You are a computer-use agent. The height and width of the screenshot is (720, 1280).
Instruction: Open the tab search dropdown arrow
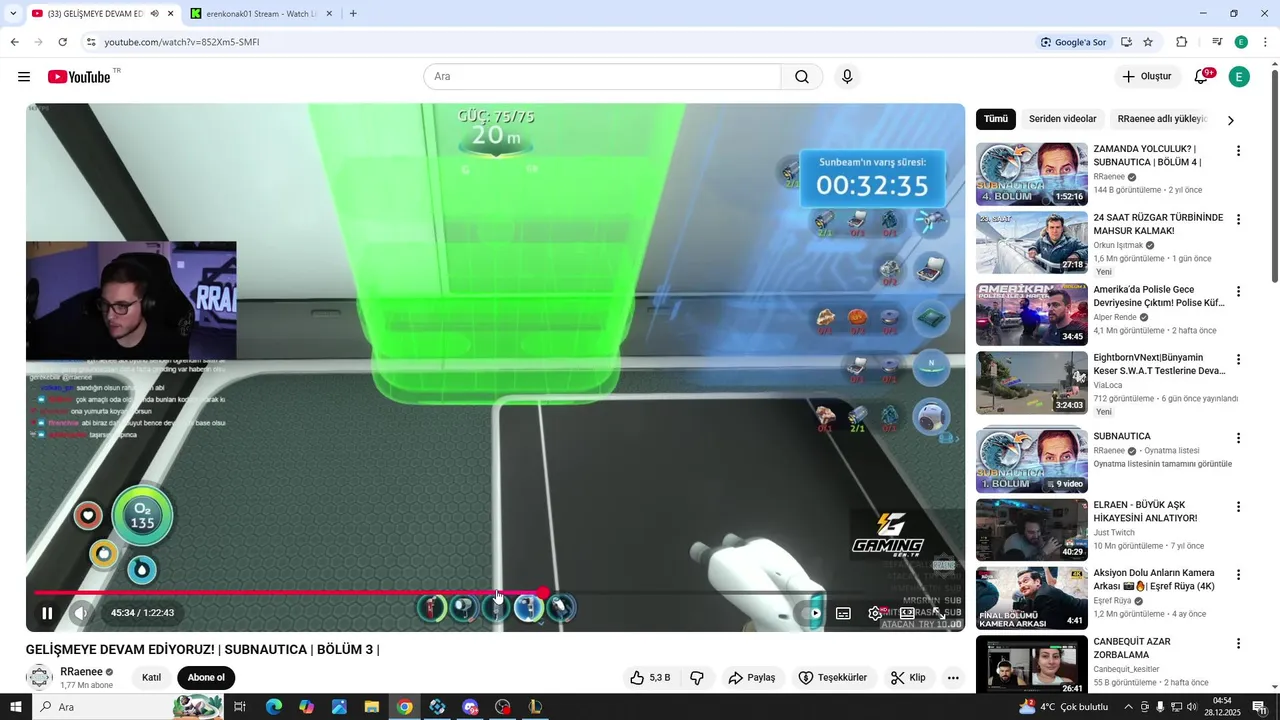13,14
